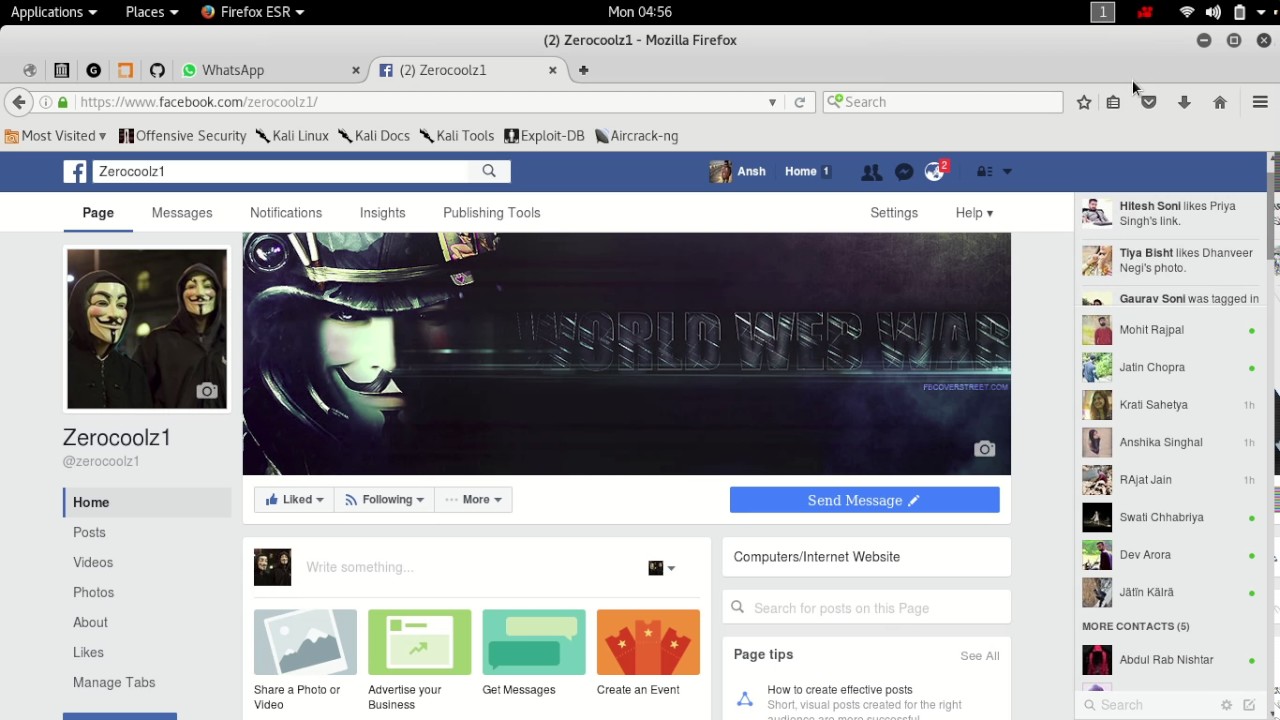Screen dimensions: 1280x720
Task: Click the Facebook logo icon
Action: (75, 171)
